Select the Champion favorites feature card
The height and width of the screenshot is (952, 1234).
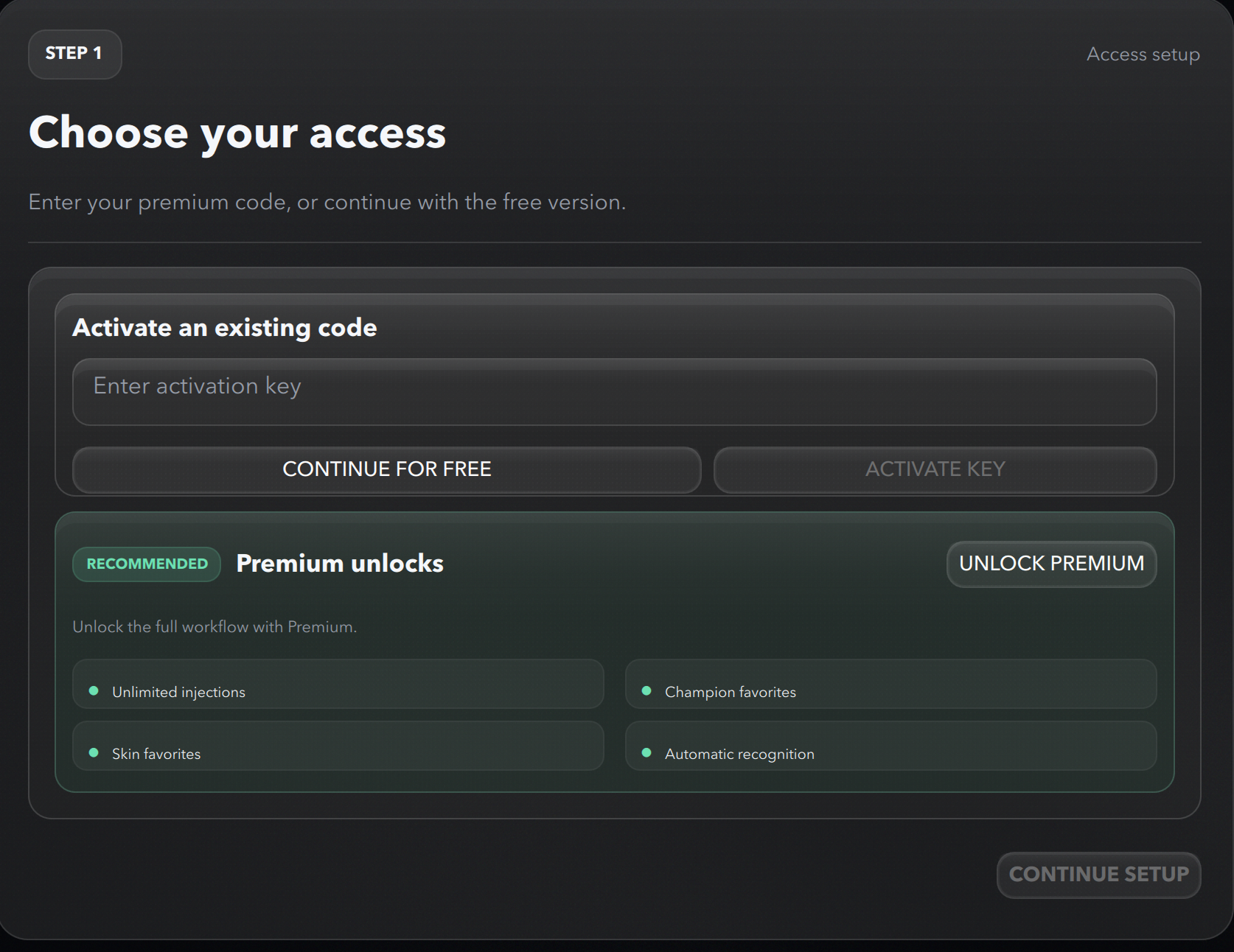tap(890, 685)
